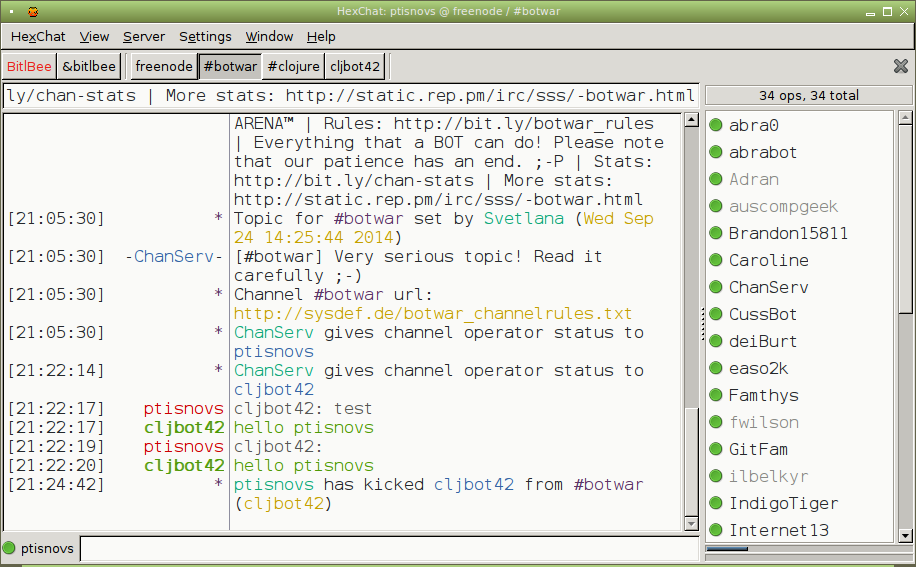Click the ptisnovs nick button
The width and height of the screenshot is (916, 567).
[x=47, y=549]
